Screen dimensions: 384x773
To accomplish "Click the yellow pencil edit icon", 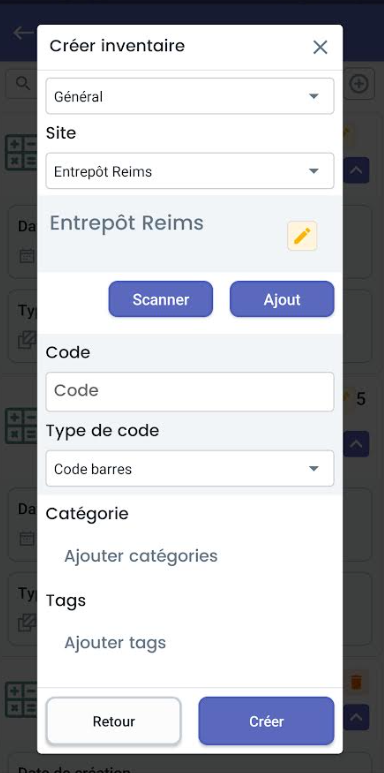I will [x=302, y=236].
